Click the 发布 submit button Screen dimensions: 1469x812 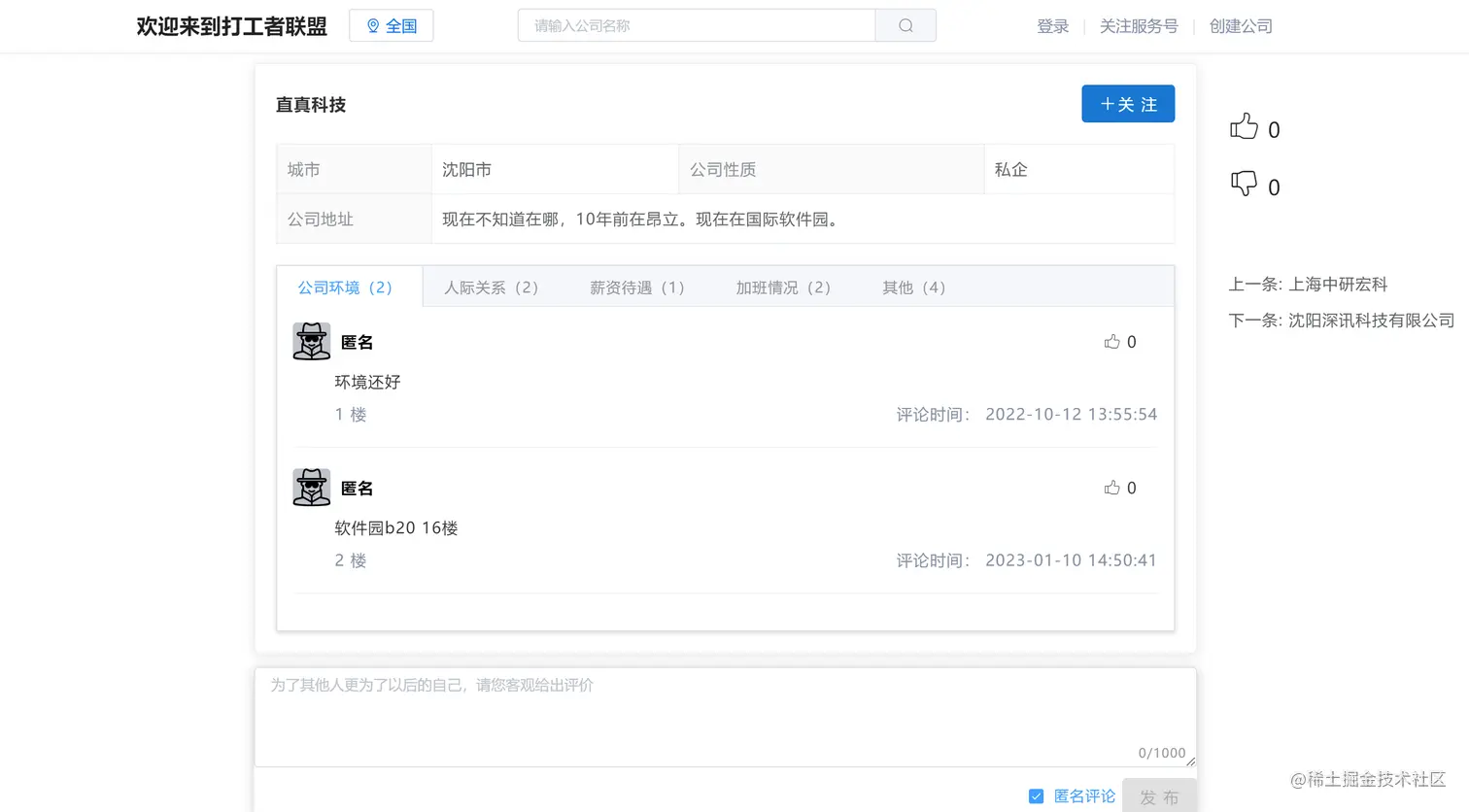click(1159, 796)
